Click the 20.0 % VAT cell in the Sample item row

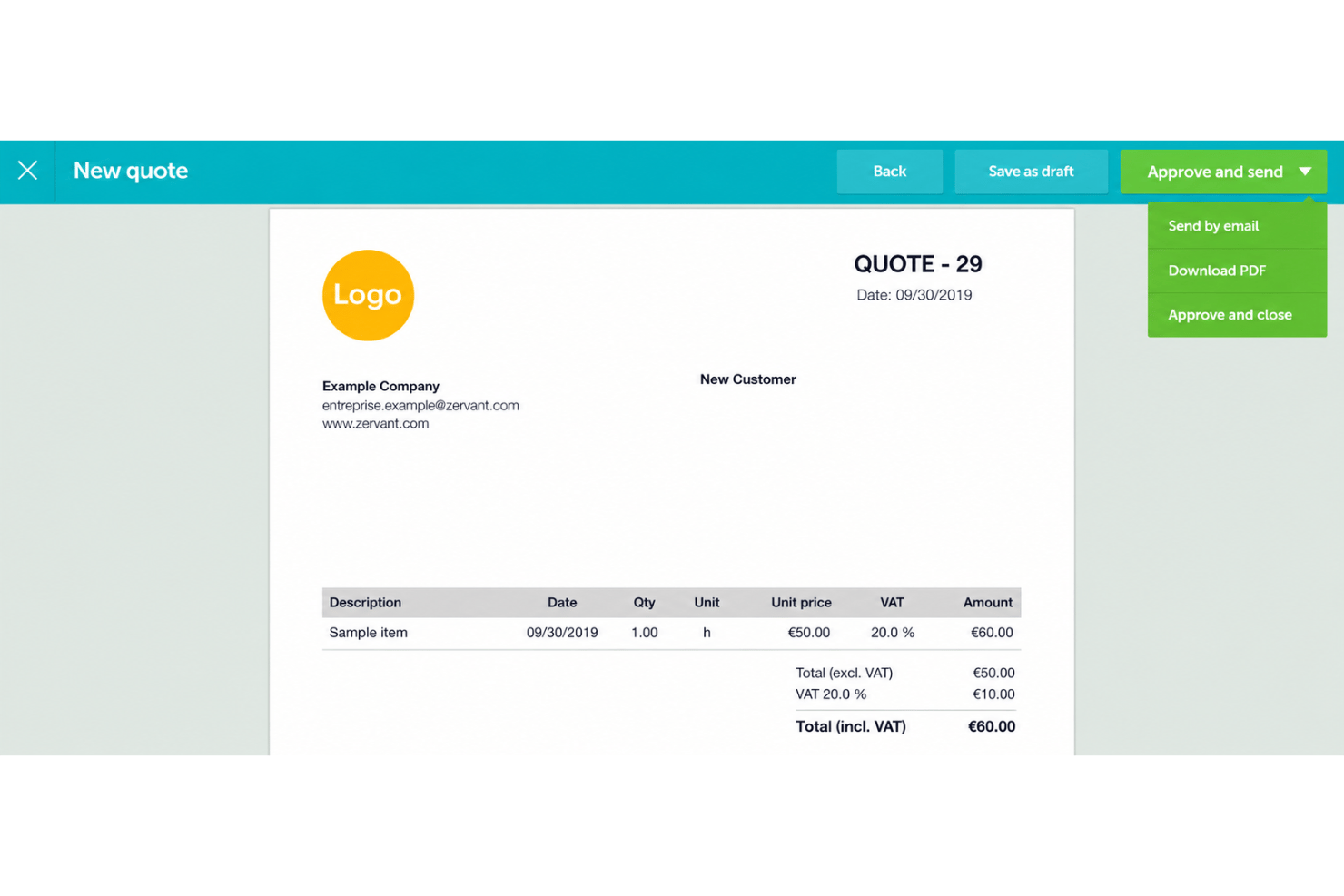pyautogui.click(x=893, y=633)
